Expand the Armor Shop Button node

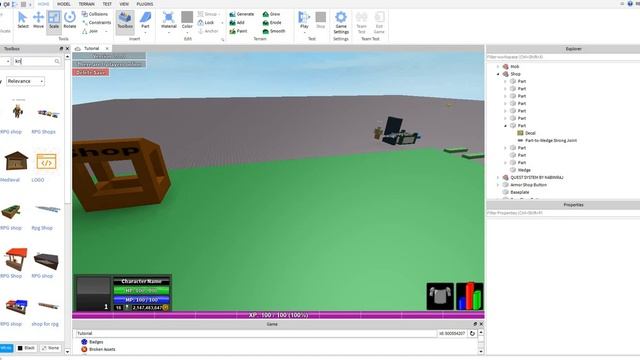(498, 185)
